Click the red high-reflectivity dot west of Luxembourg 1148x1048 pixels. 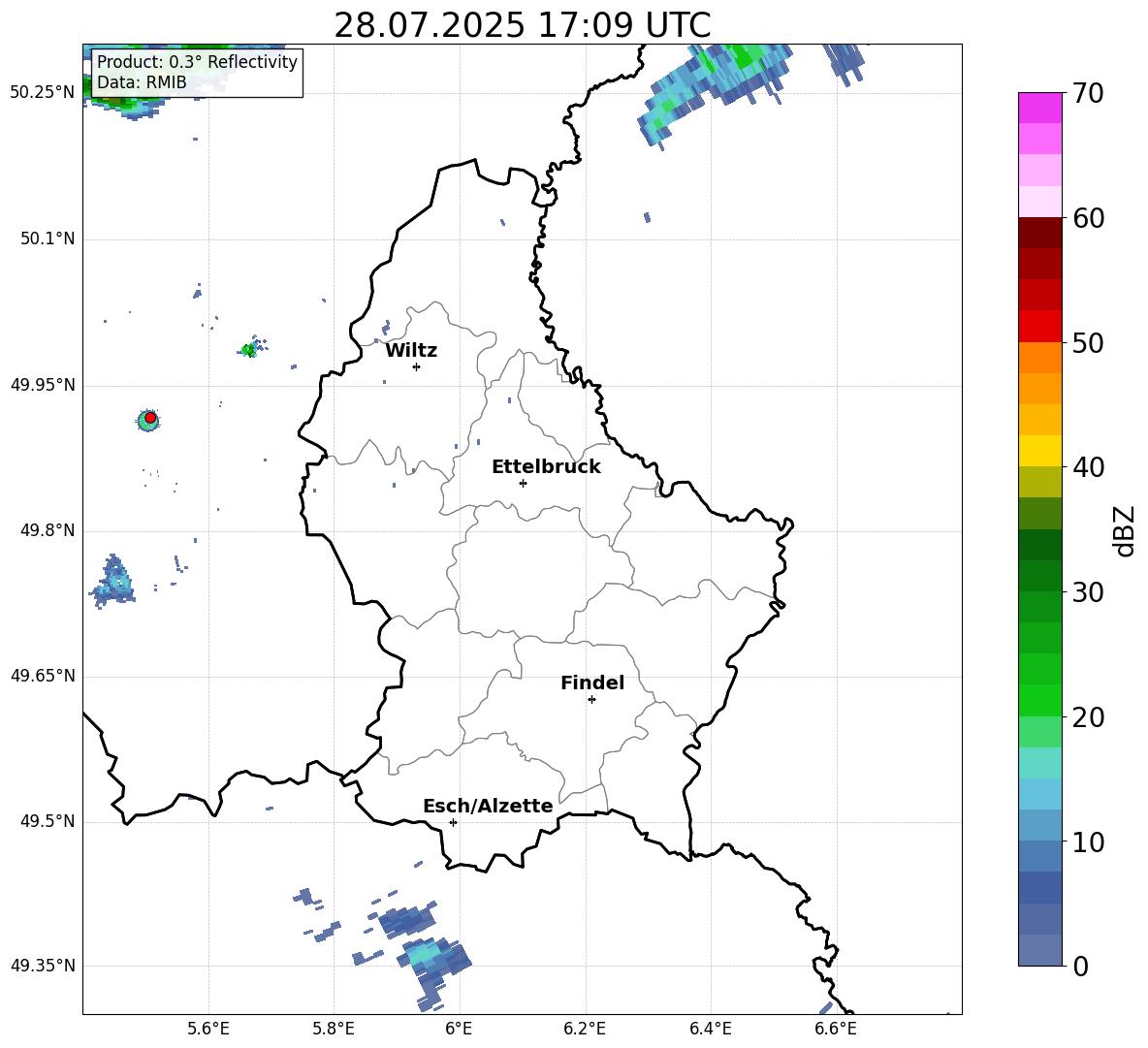[150, 418]
